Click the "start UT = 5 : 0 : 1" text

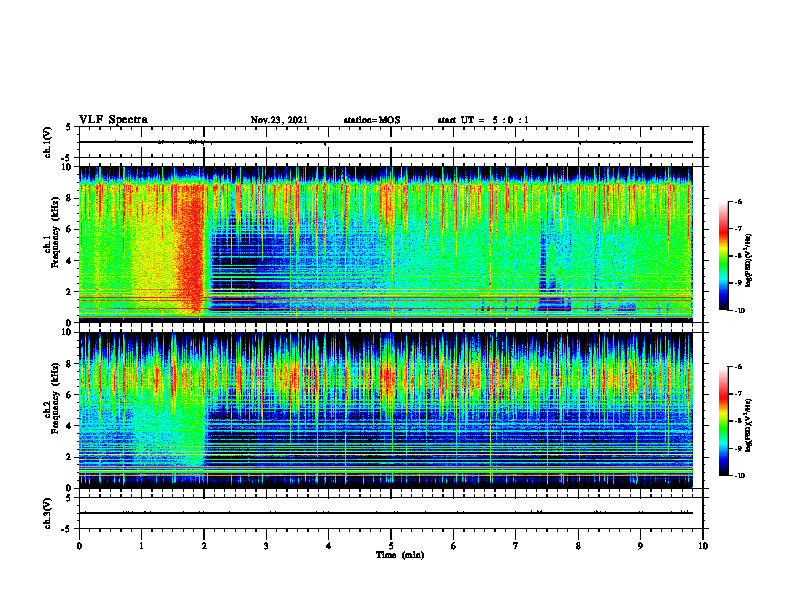[483, 120]
